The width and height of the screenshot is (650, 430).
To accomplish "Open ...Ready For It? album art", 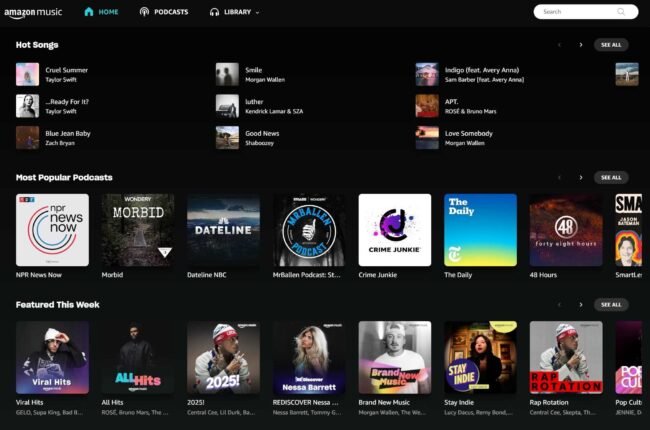I will pos(27,106).
